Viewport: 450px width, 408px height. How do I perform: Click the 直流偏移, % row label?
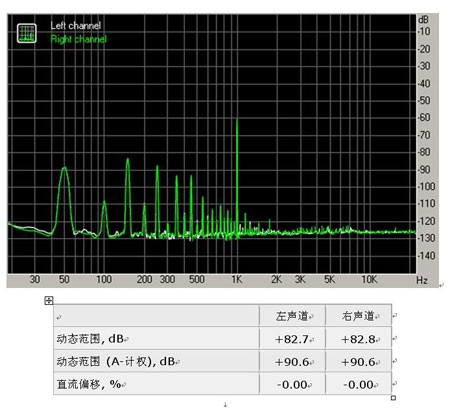(89, 384)
